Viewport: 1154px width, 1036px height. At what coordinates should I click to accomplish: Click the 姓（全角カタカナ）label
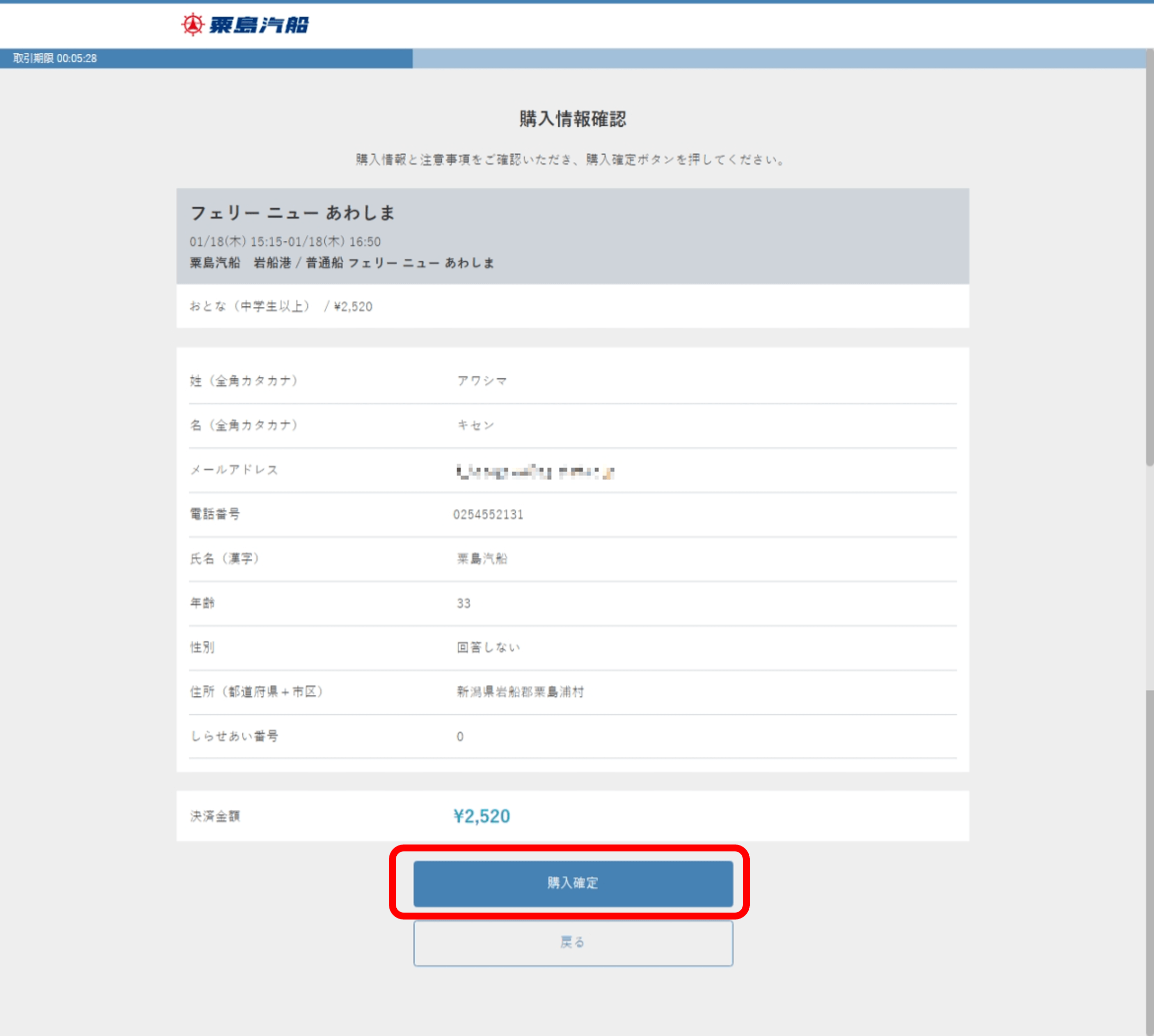[244, 381]
